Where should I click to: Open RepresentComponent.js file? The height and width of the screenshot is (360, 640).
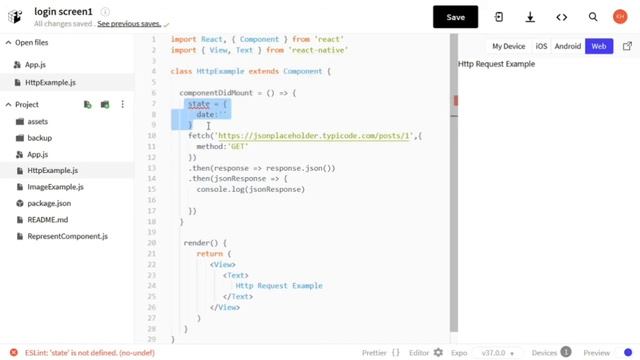67,236
